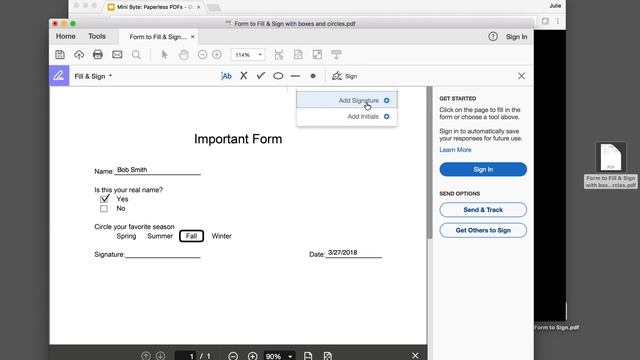The width and height of the screenshot is (640, 360).
Task: Close the Fill & Sign toolbar
Action: coord(521,76)
